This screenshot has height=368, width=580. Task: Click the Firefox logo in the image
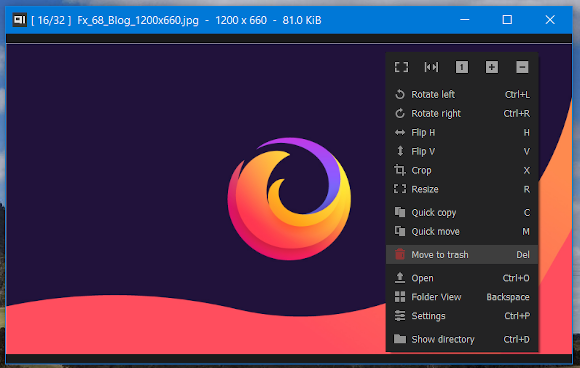(289, 199)
